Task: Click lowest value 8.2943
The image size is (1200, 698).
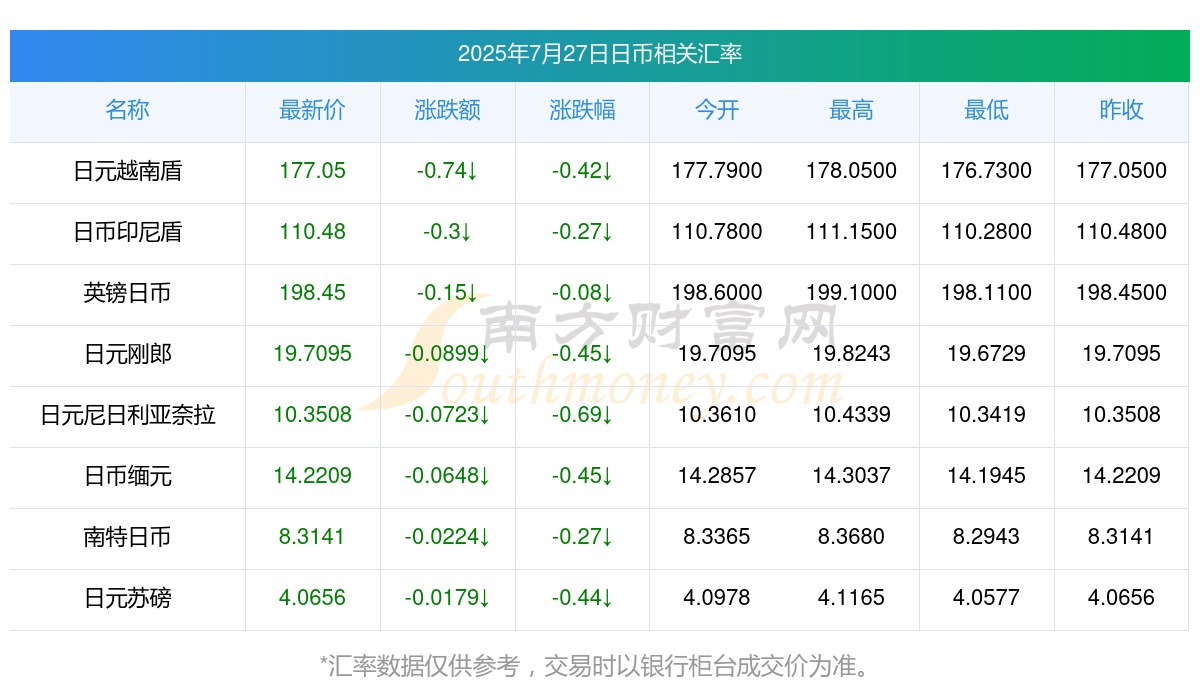Action: tap(987, 537)
